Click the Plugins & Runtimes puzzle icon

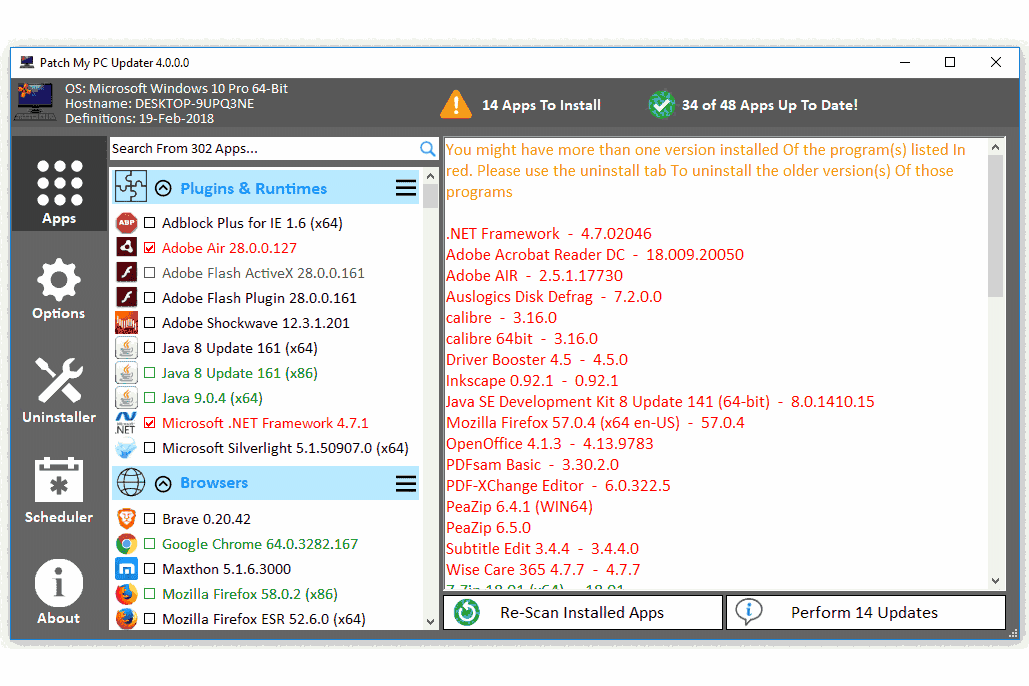click(x=130, y=187)
